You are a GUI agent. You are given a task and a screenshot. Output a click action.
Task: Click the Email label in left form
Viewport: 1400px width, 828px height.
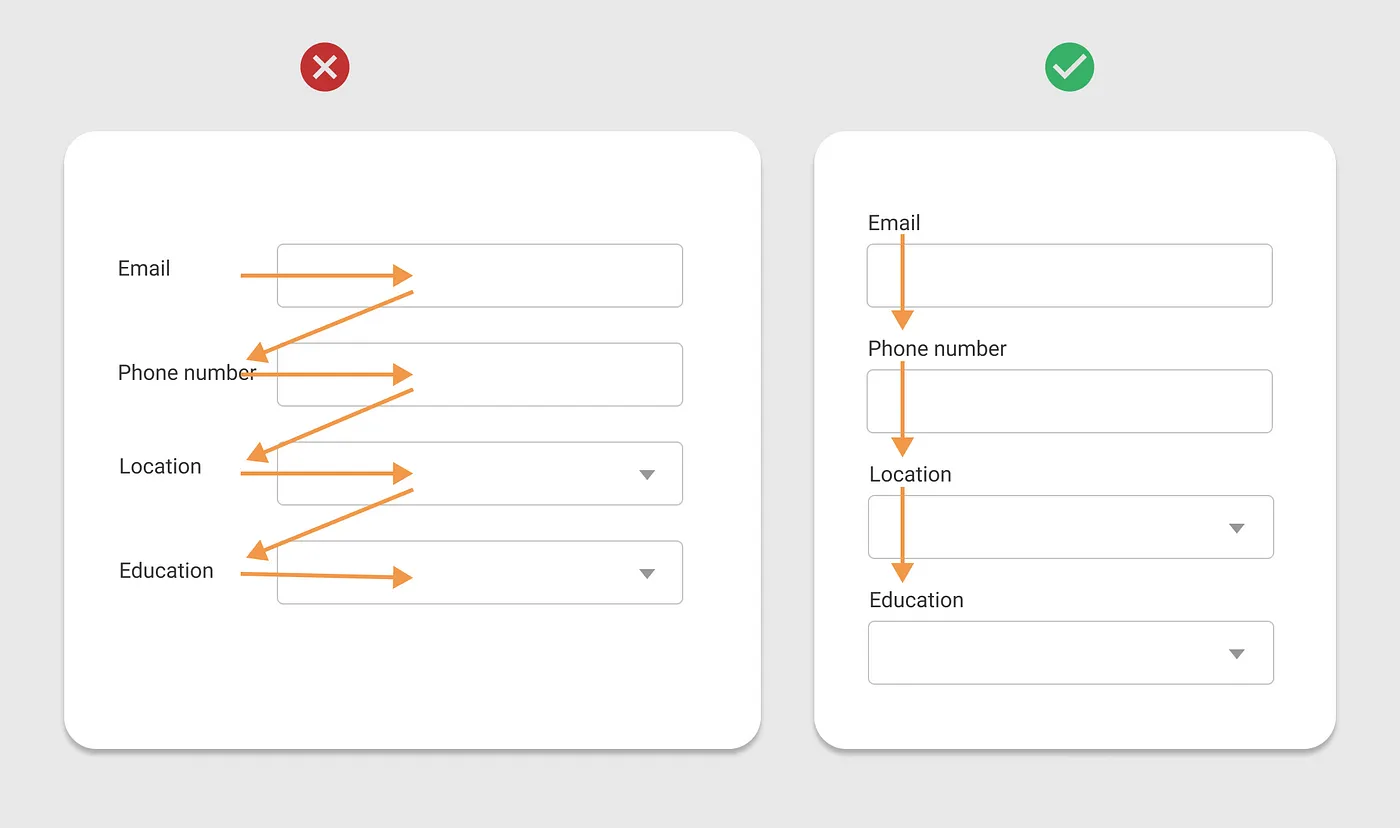pos(144,268)
